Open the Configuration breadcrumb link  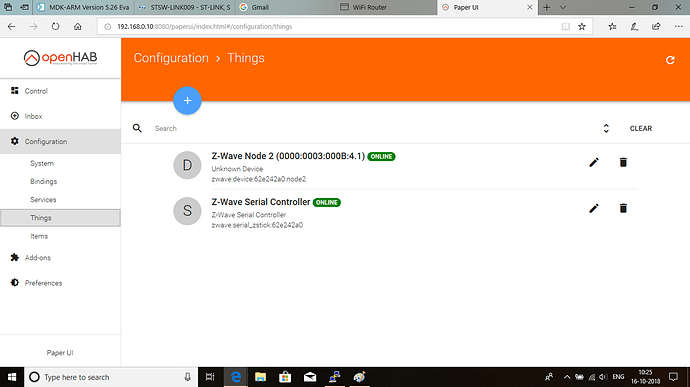(171, 58)
